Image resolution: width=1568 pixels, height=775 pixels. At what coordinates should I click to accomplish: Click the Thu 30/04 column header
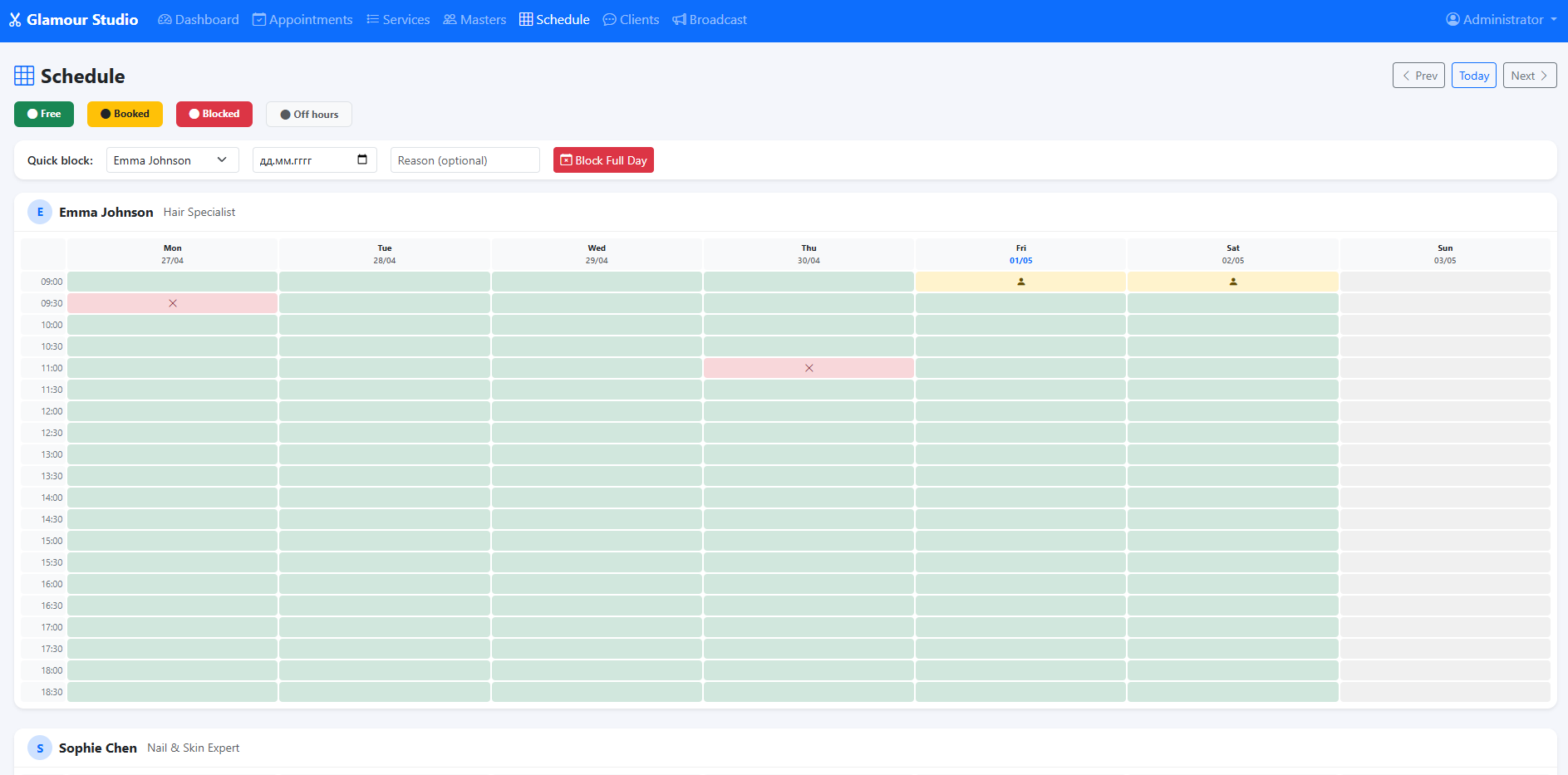[x=809, y=254]
